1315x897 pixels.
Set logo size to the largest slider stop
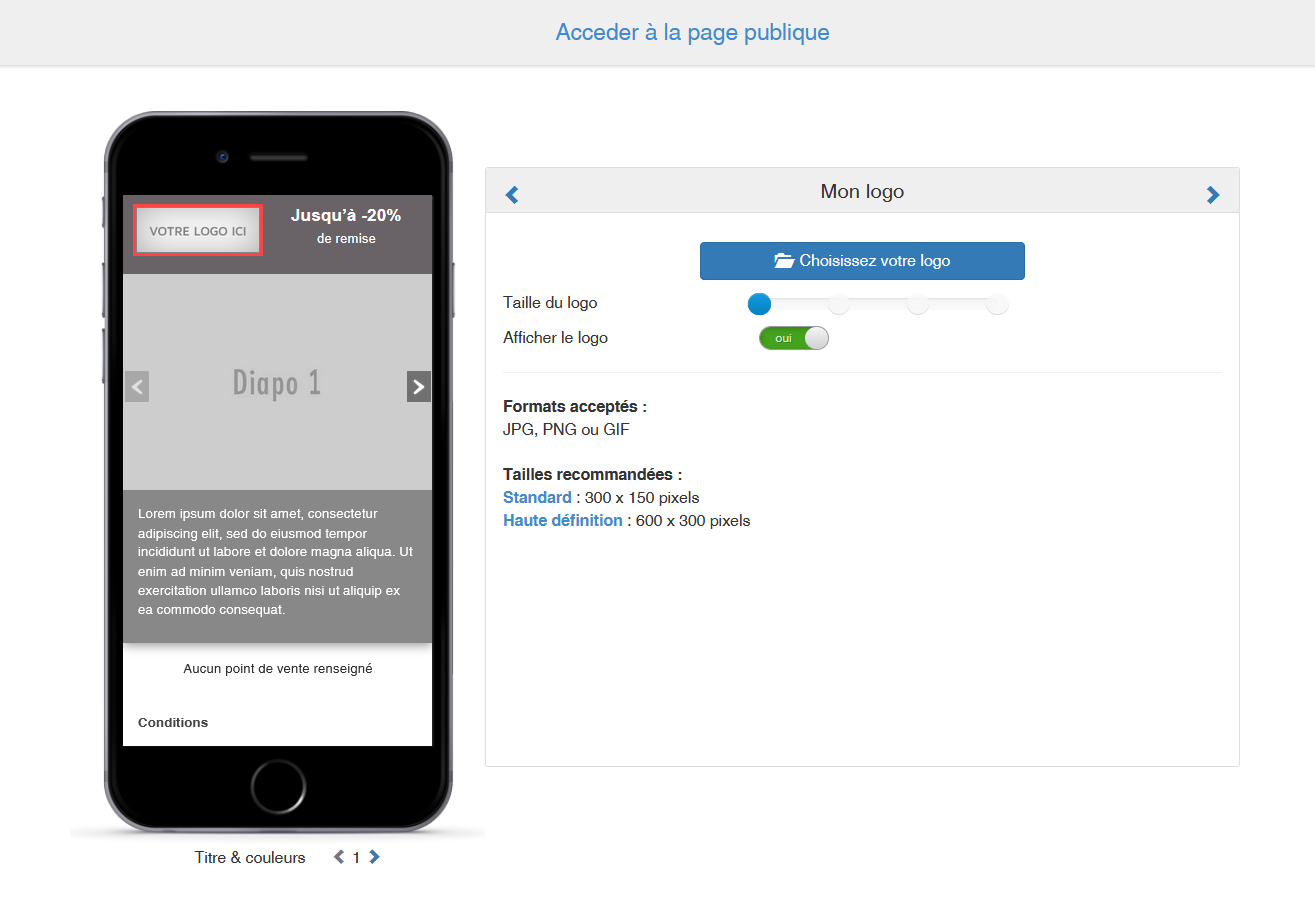997,304
